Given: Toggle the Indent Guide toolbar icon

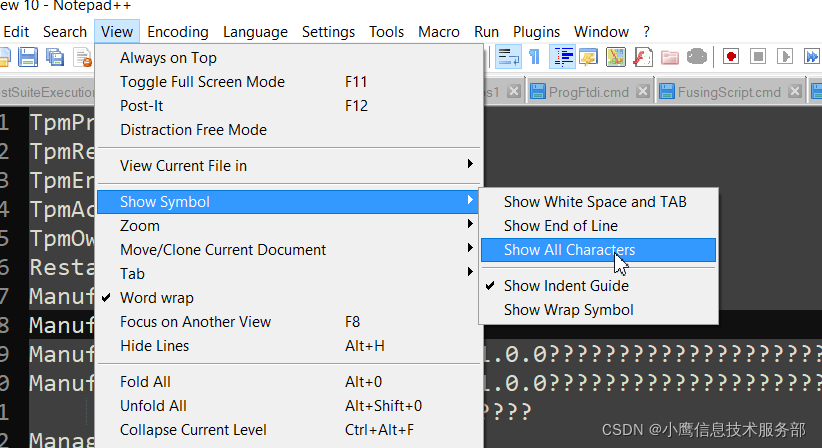Looking at the screenshot, I should [x=562, y=57].
